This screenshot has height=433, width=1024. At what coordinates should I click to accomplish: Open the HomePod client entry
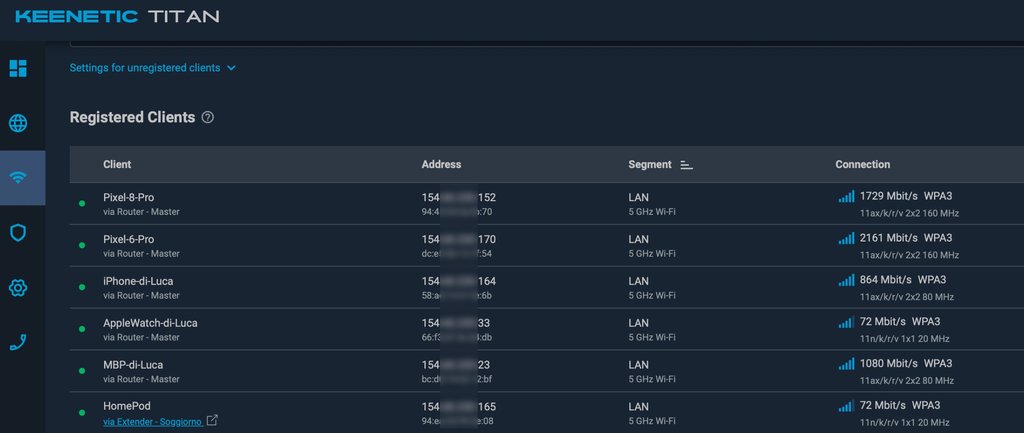tap(127, 406)
